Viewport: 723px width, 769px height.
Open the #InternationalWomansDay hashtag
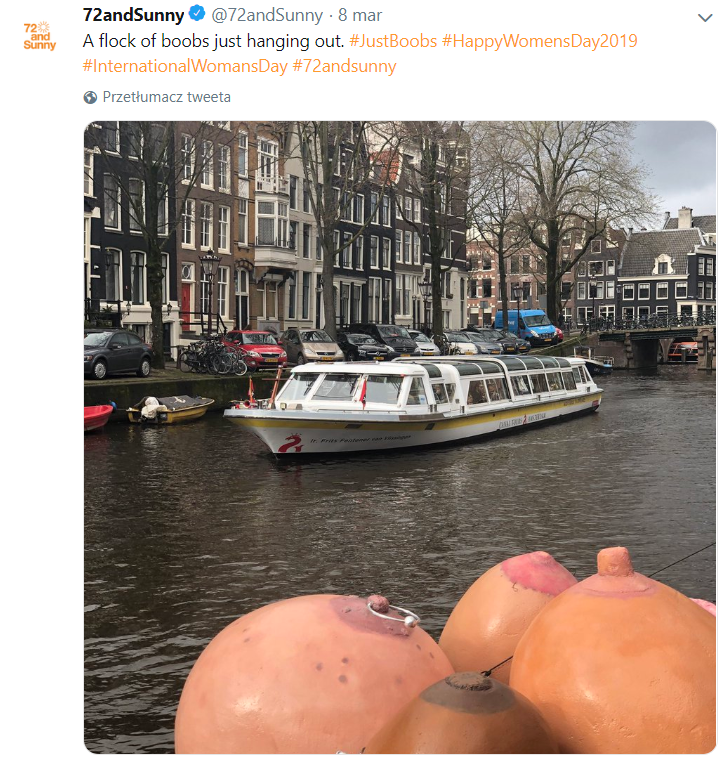coord(185,66)
